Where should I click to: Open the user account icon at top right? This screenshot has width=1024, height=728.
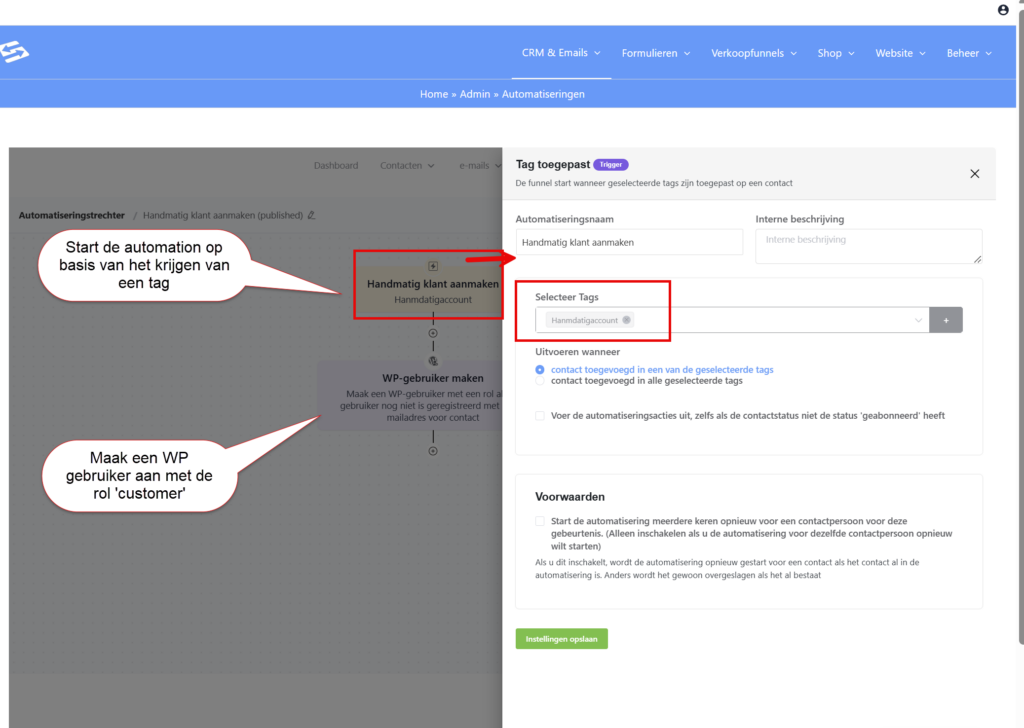point(1003,10)
